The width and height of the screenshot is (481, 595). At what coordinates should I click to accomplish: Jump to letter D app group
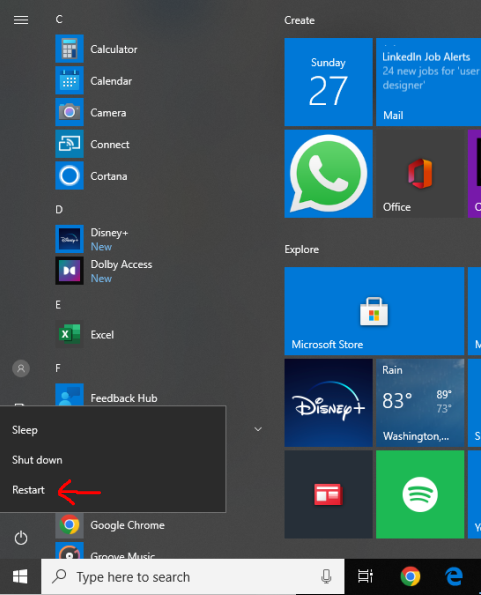[59, 209]
